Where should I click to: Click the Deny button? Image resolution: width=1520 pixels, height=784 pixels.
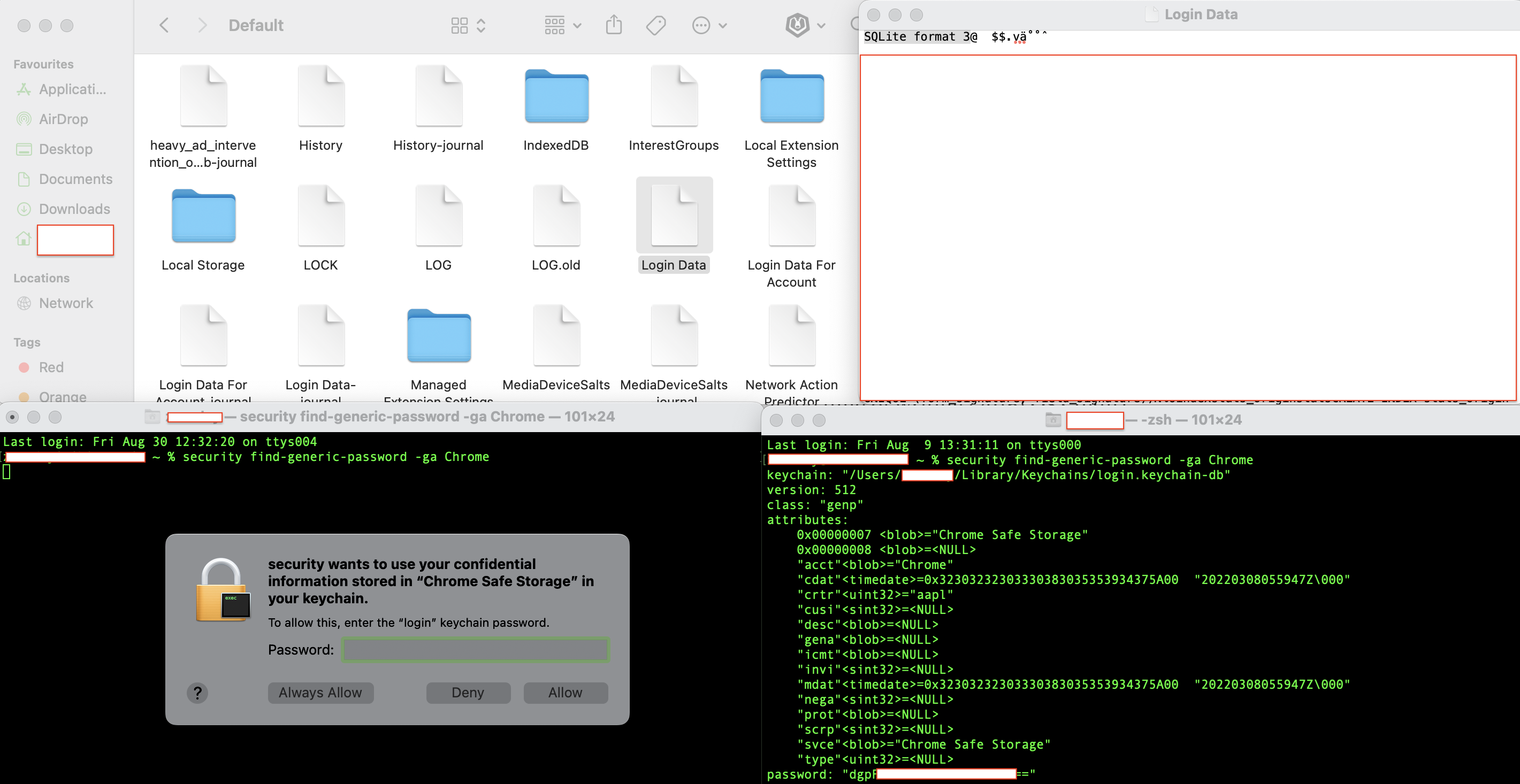468,693
